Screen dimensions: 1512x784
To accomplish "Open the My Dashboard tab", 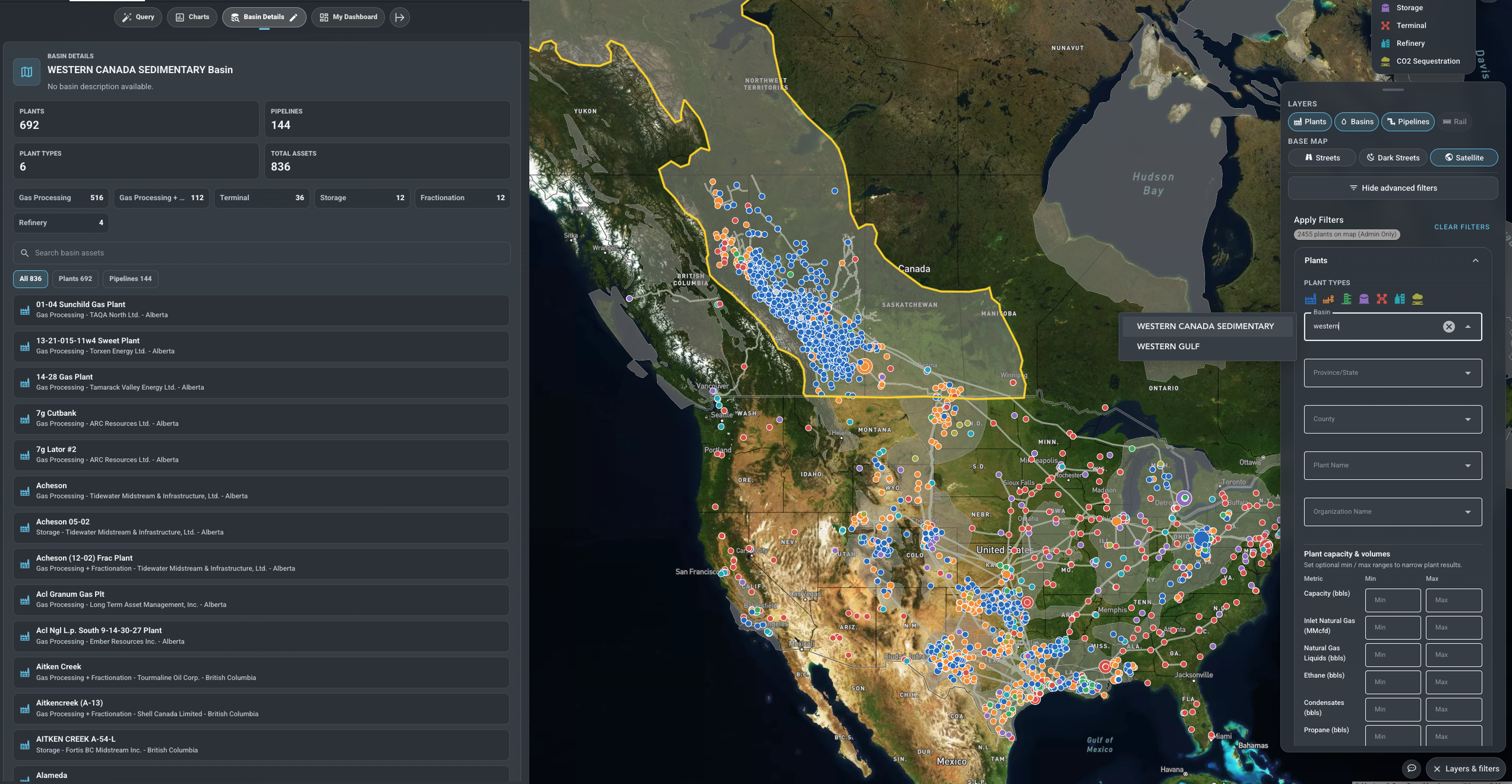I will [x=348, y=18].
